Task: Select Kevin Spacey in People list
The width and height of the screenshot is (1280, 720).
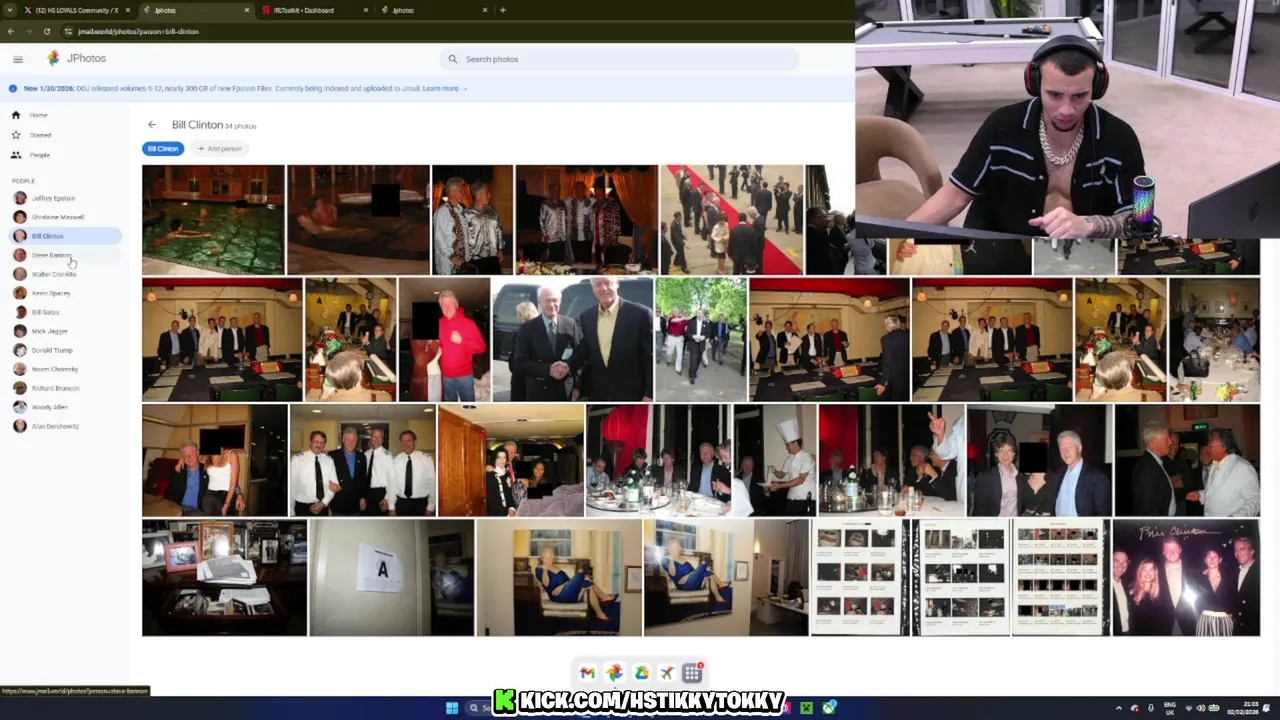Action: [64, 293]
